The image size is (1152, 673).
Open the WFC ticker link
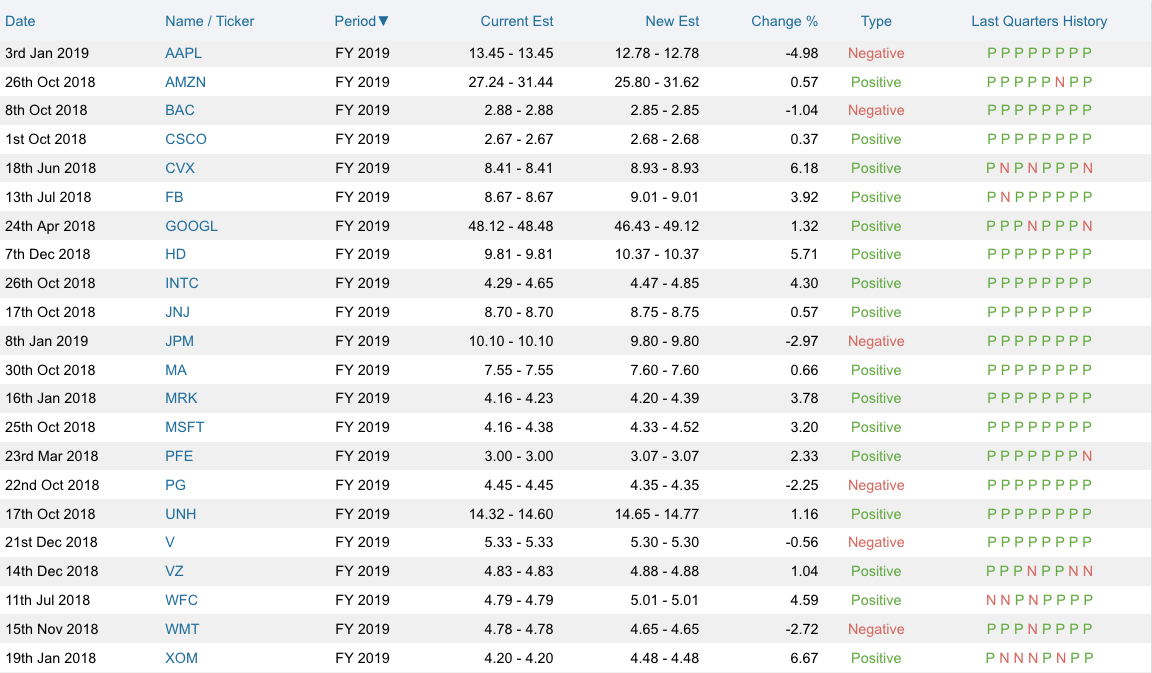click(181, 600)
